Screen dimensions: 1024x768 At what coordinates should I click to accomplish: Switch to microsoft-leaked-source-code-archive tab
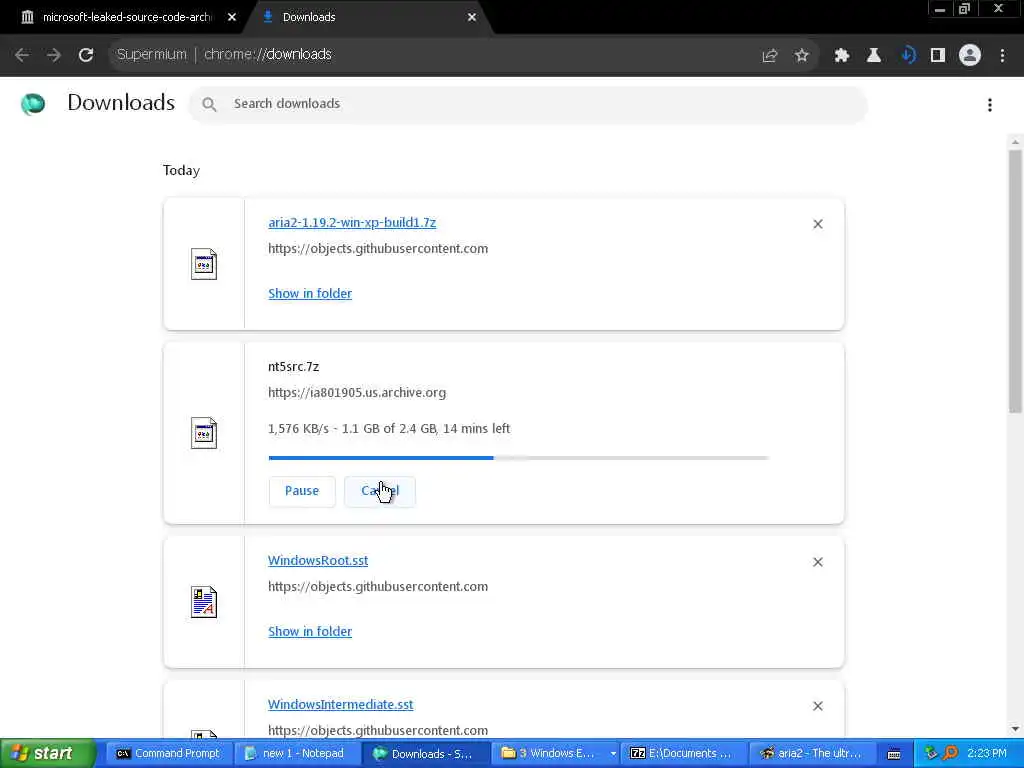pyautogui.click(x=127, y=17)
